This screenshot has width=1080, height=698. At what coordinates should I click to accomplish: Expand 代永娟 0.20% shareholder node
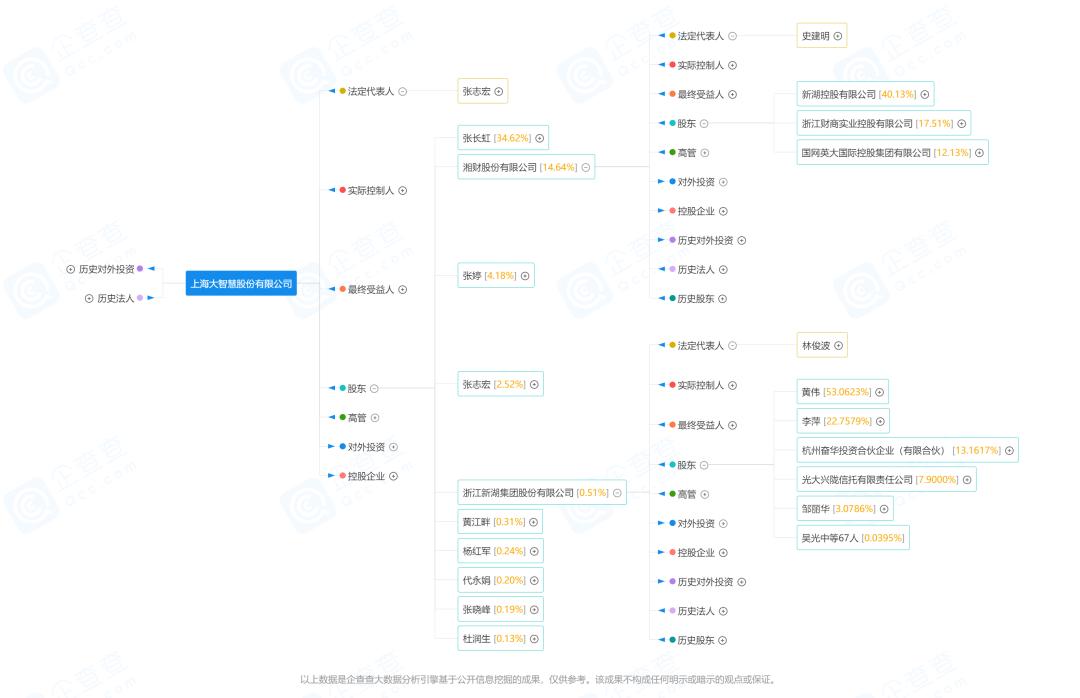tap(534, 581)
